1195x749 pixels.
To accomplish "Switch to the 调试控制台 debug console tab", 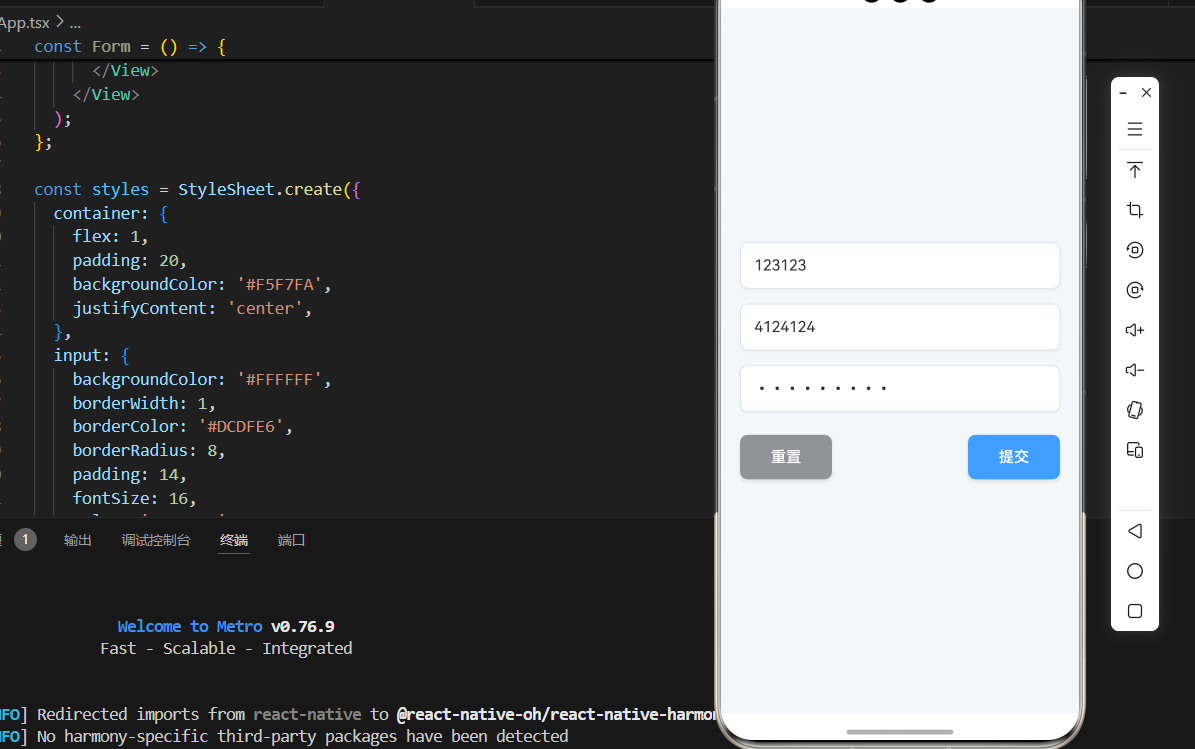I will pyautogui.click(x=155, y=540).
